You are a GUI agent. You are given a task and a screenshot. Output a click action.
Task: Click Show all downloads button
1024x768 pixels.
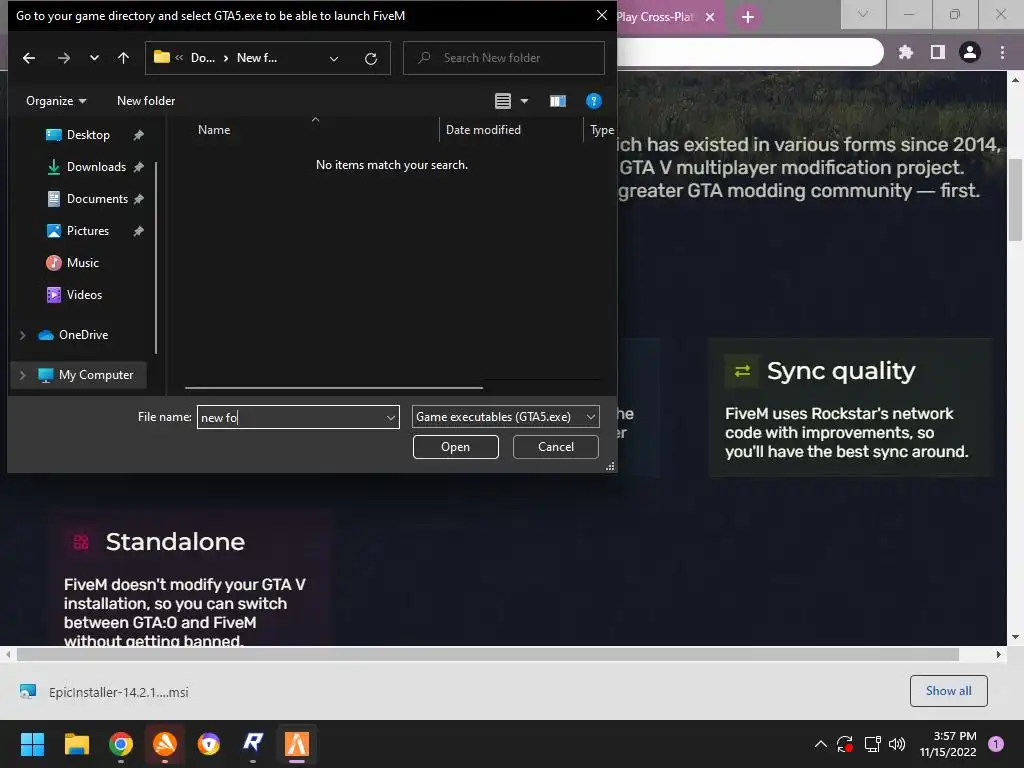click(x=948, y=691)
